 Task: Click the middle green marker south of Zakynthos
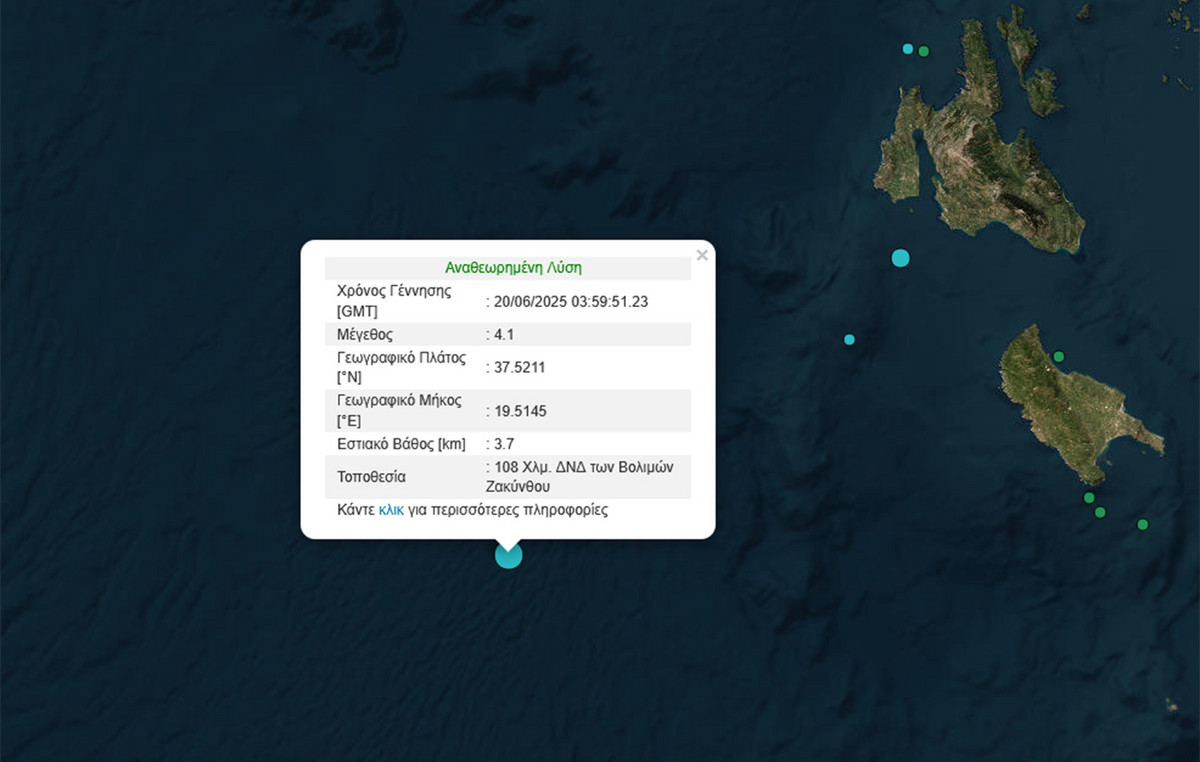tap(1100, 513)
